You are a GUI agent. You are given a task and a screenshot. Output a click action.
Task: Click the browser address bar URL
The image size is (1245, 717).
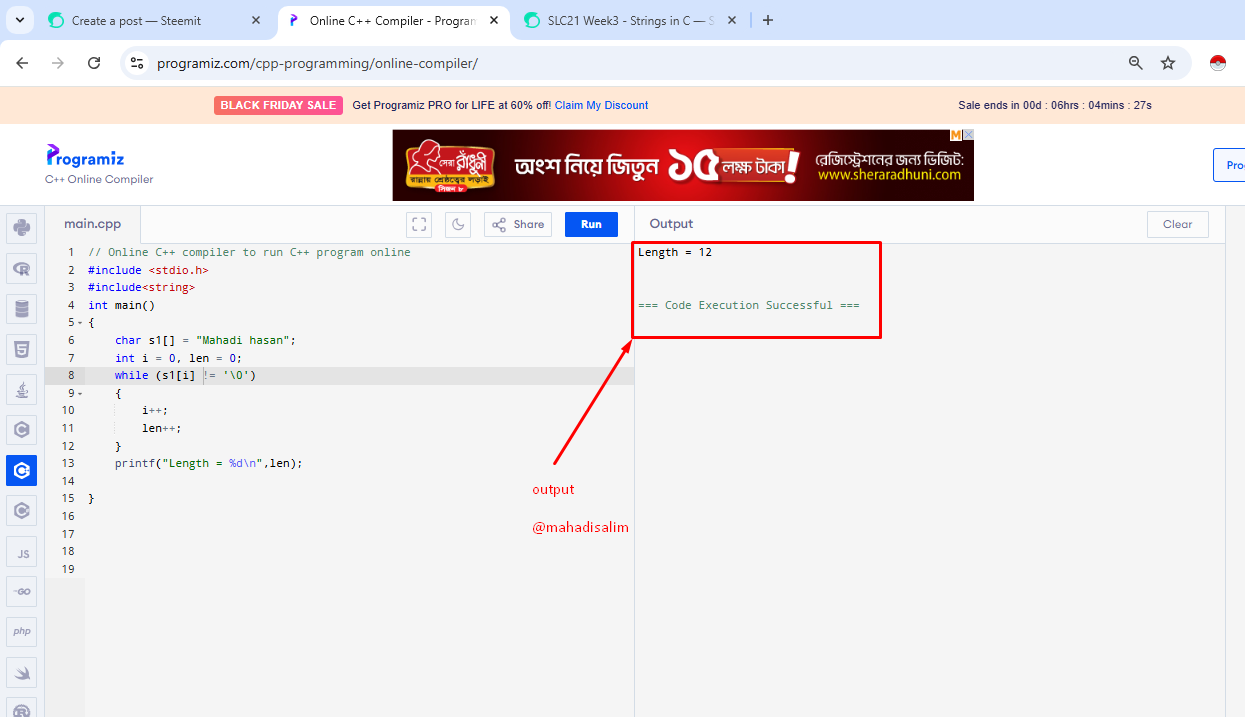[x=318, y=63]
